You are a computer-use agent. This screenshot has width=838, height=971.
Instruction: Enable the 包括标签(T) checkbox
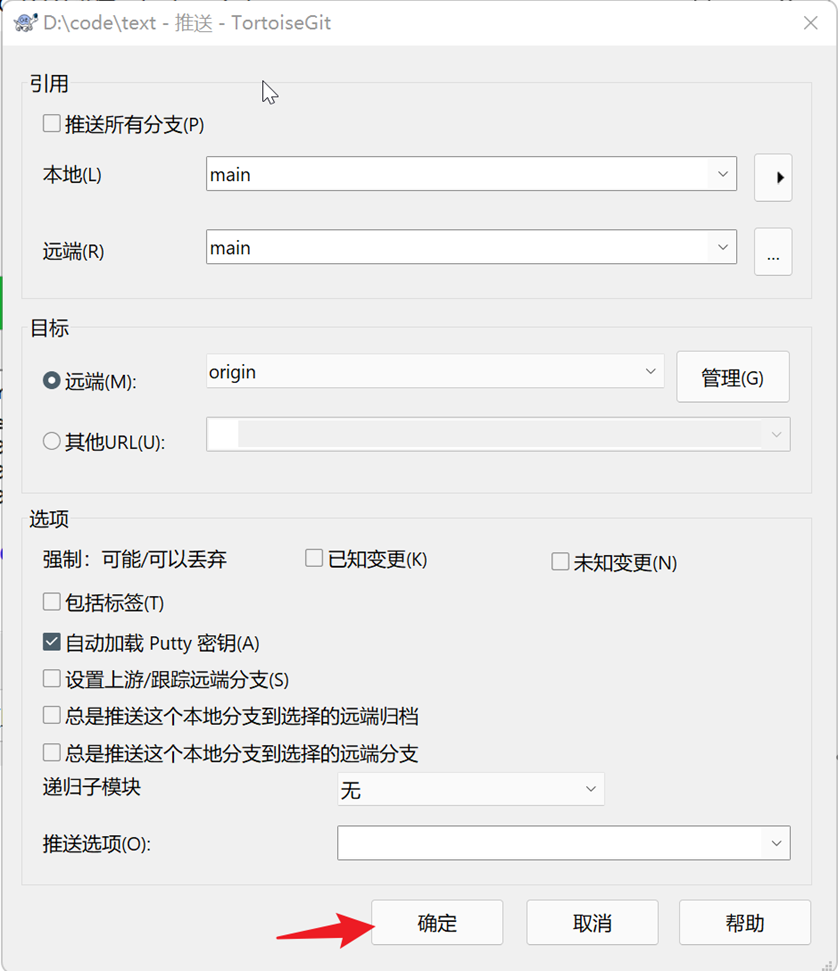click(50, 602)
